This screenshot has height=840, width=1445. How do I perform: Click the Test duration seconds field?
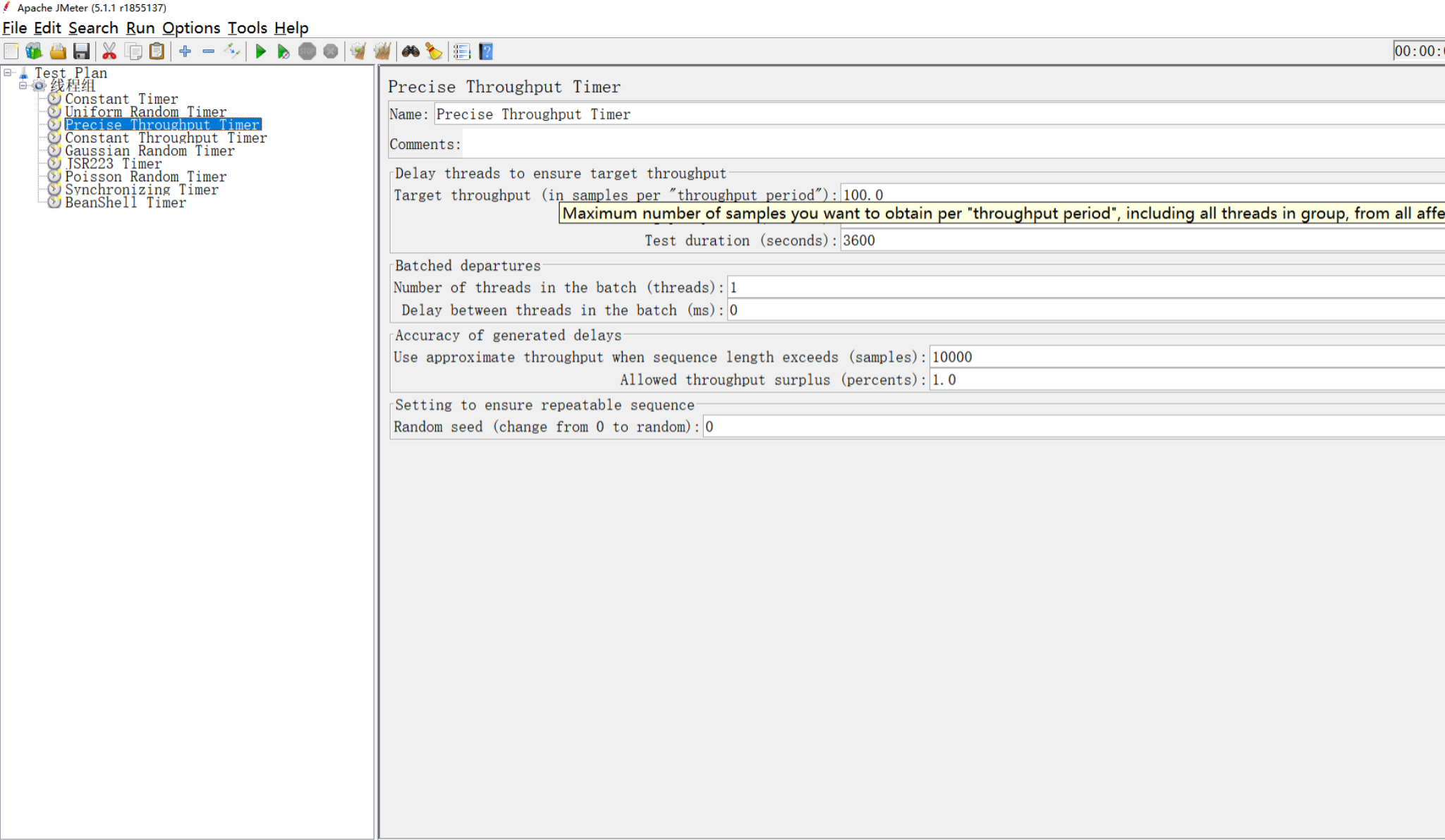[1128, 241]
